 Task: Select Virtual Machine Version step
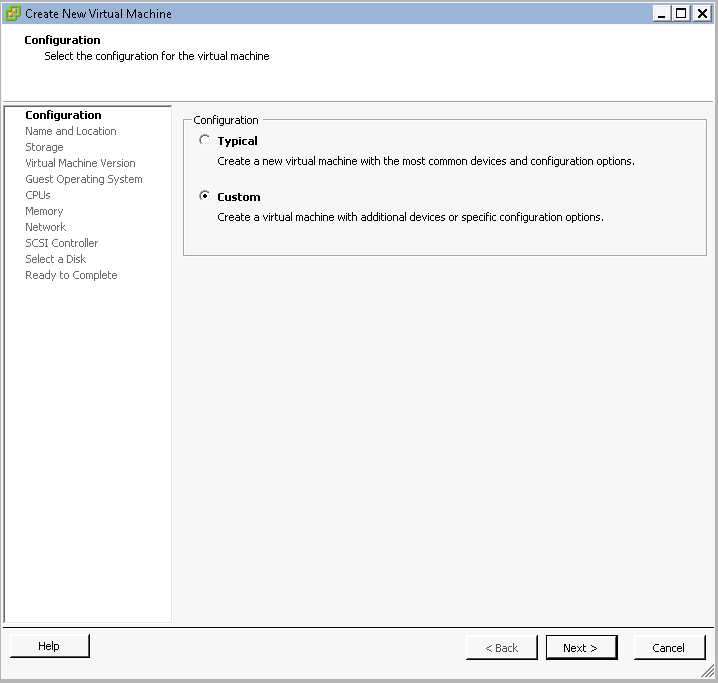(80, 163)
